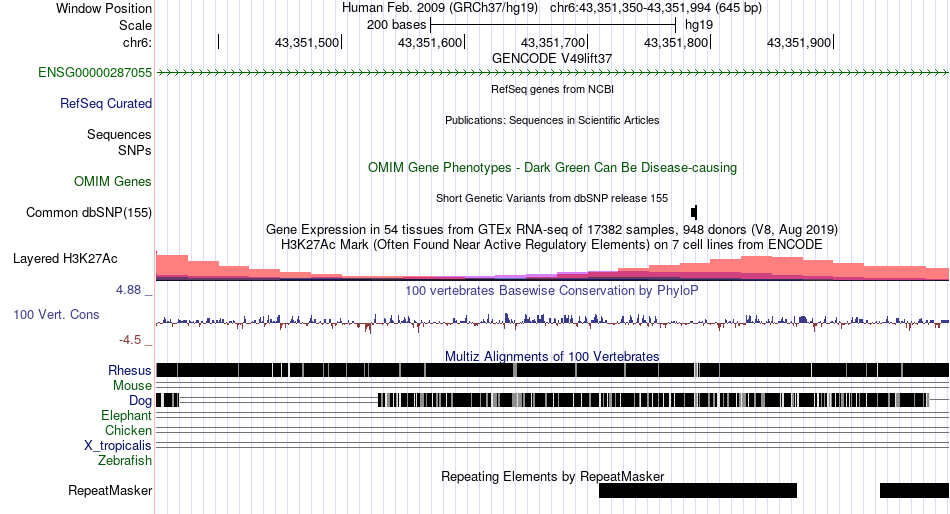
Task: Click the Human Feb. 2009 (GRCh37/hg19) text
Action: (440, 8)
